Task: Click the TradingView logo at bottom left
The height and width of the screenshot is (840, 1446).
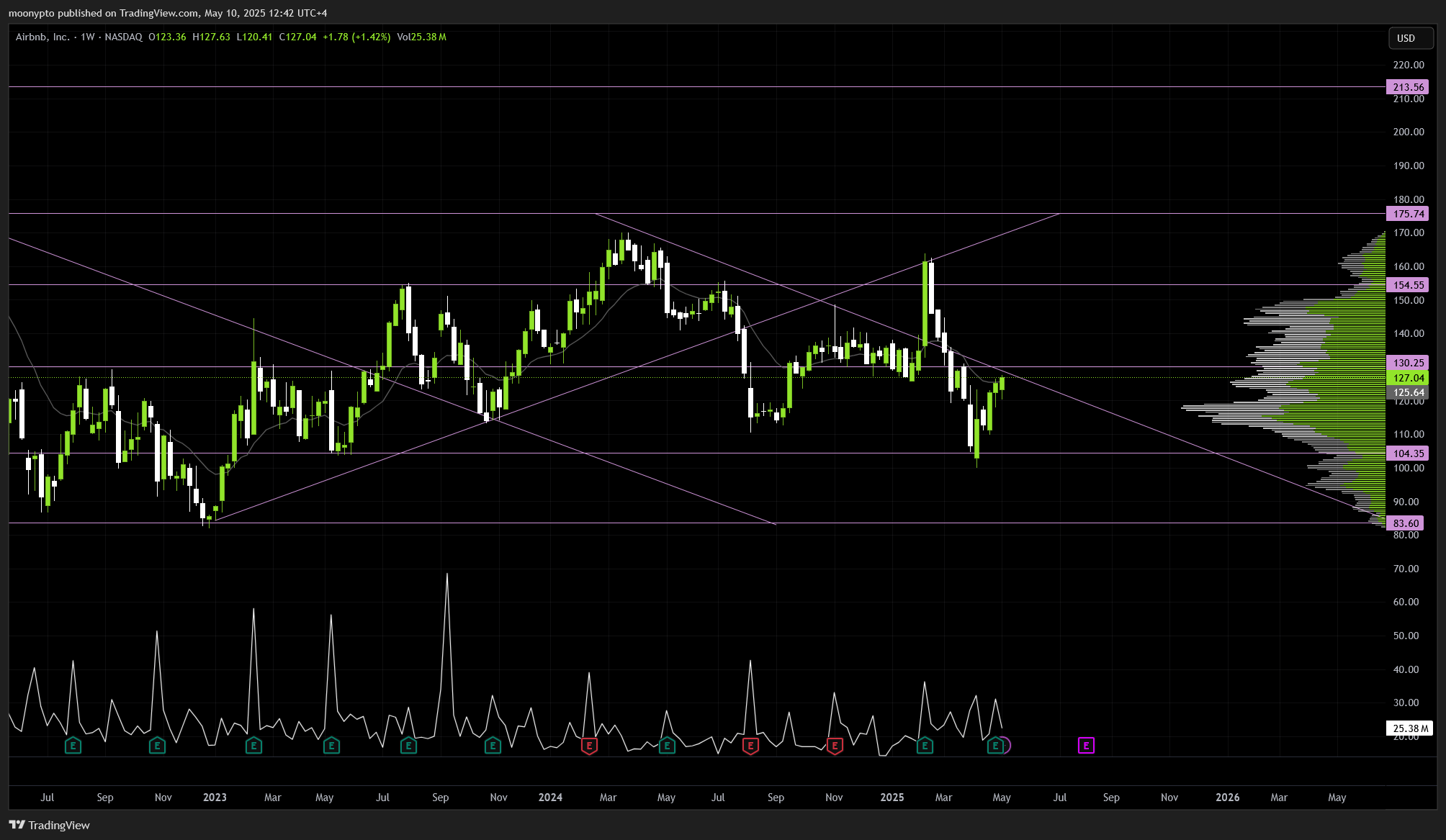Action: [x=50, y=825]
